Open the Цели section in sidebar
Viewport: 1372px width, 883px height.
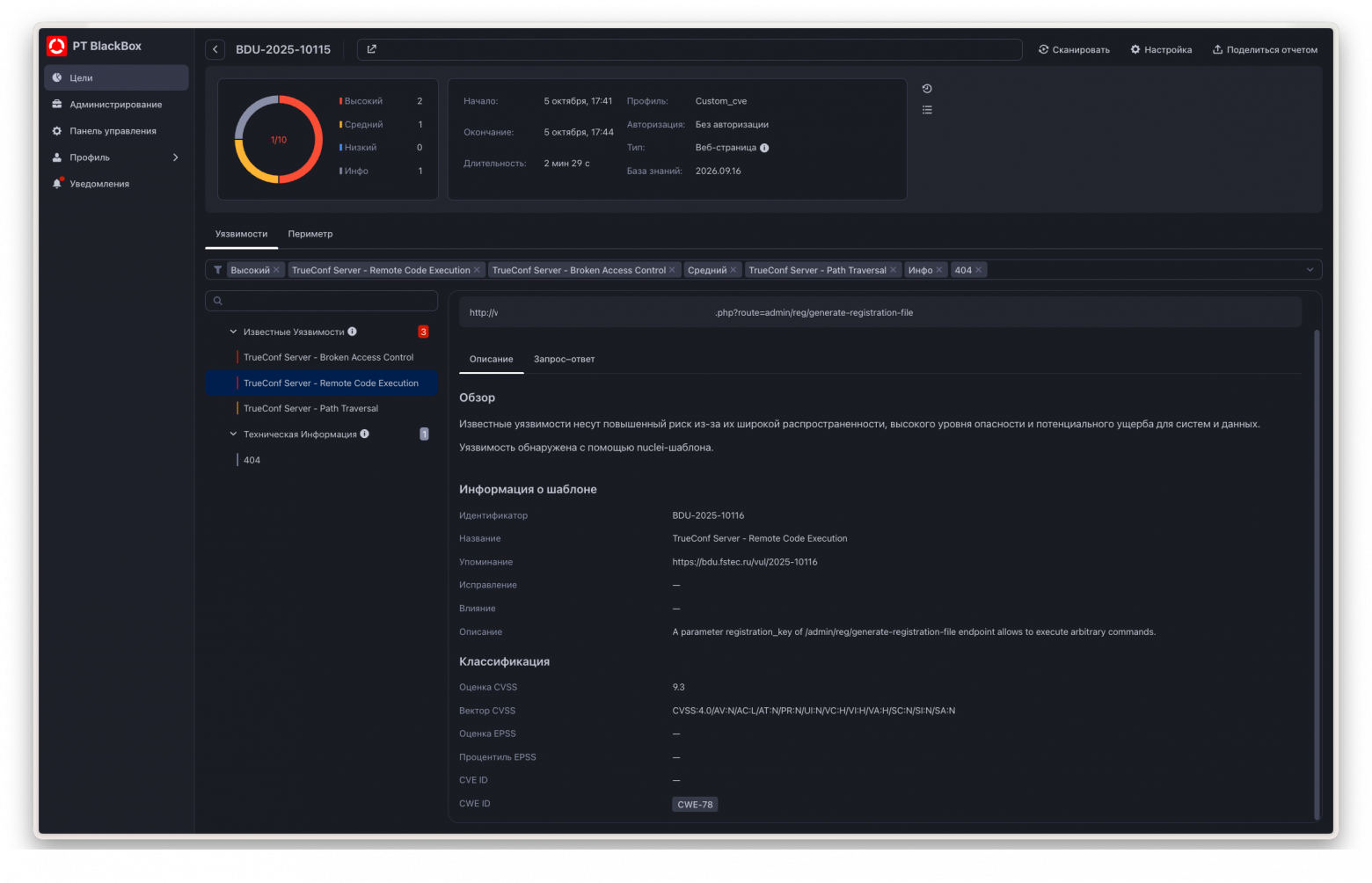click(116, 77)
